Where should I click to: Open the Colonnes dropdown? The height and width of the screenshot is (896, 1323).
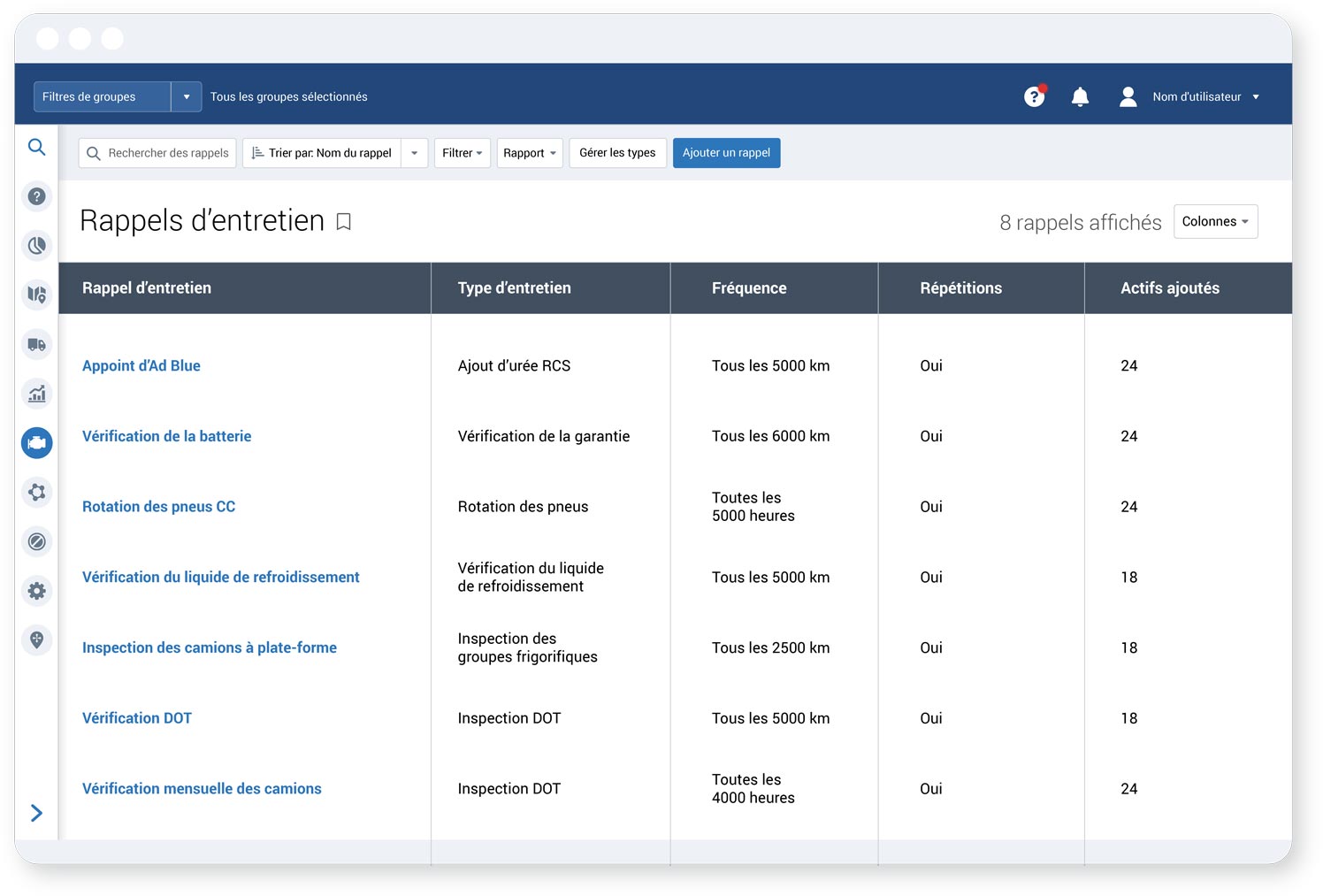1215,222
